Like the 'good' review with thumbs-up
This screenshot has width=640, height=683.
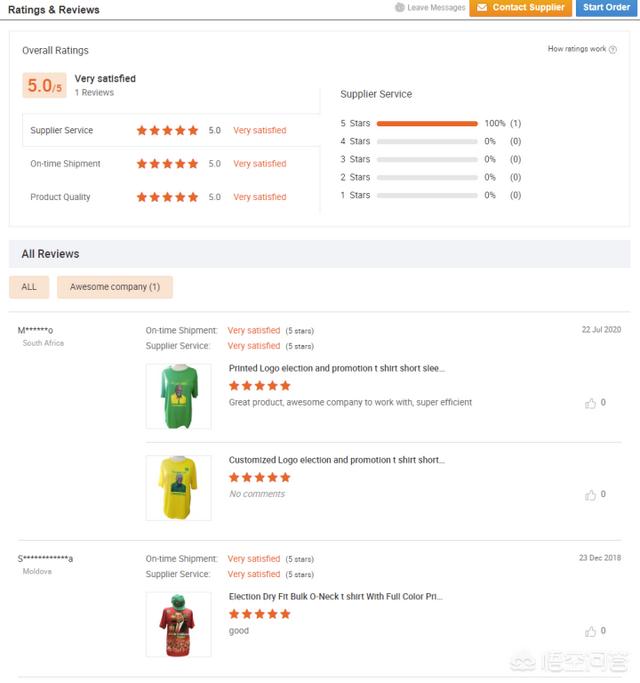591,631
